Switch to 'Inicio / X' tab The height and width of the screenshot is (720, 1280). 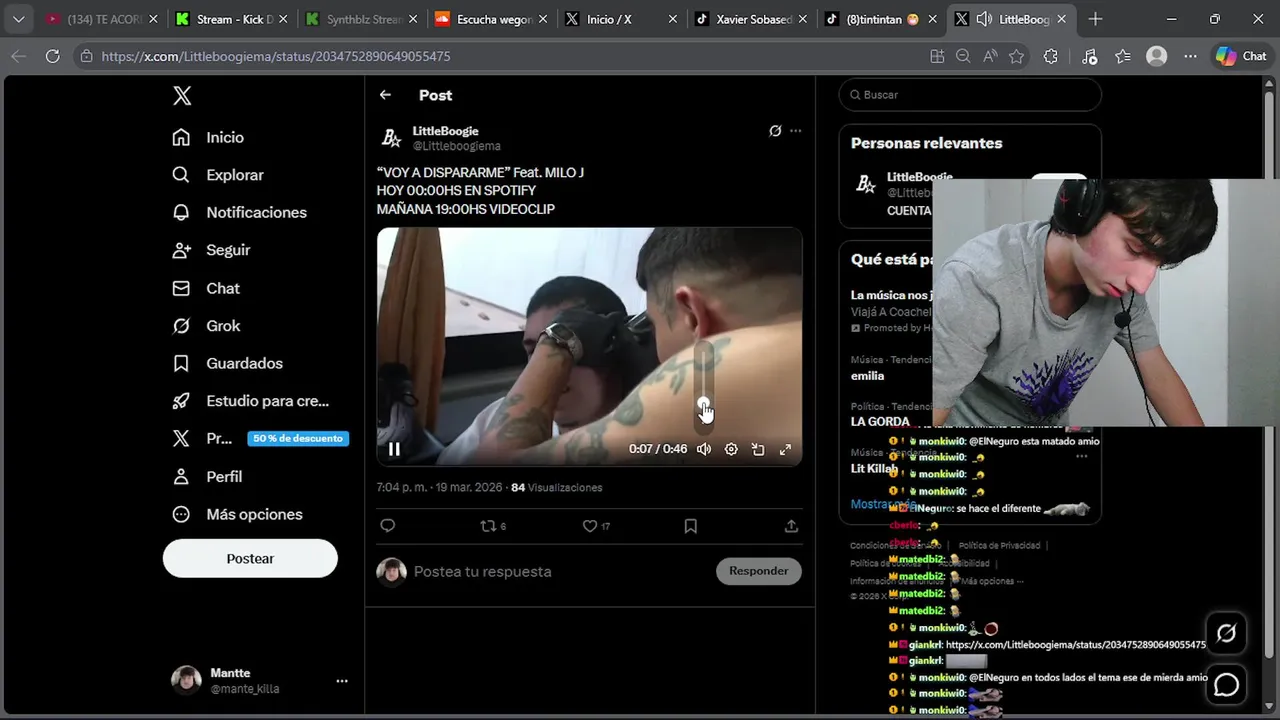(620, 19)
